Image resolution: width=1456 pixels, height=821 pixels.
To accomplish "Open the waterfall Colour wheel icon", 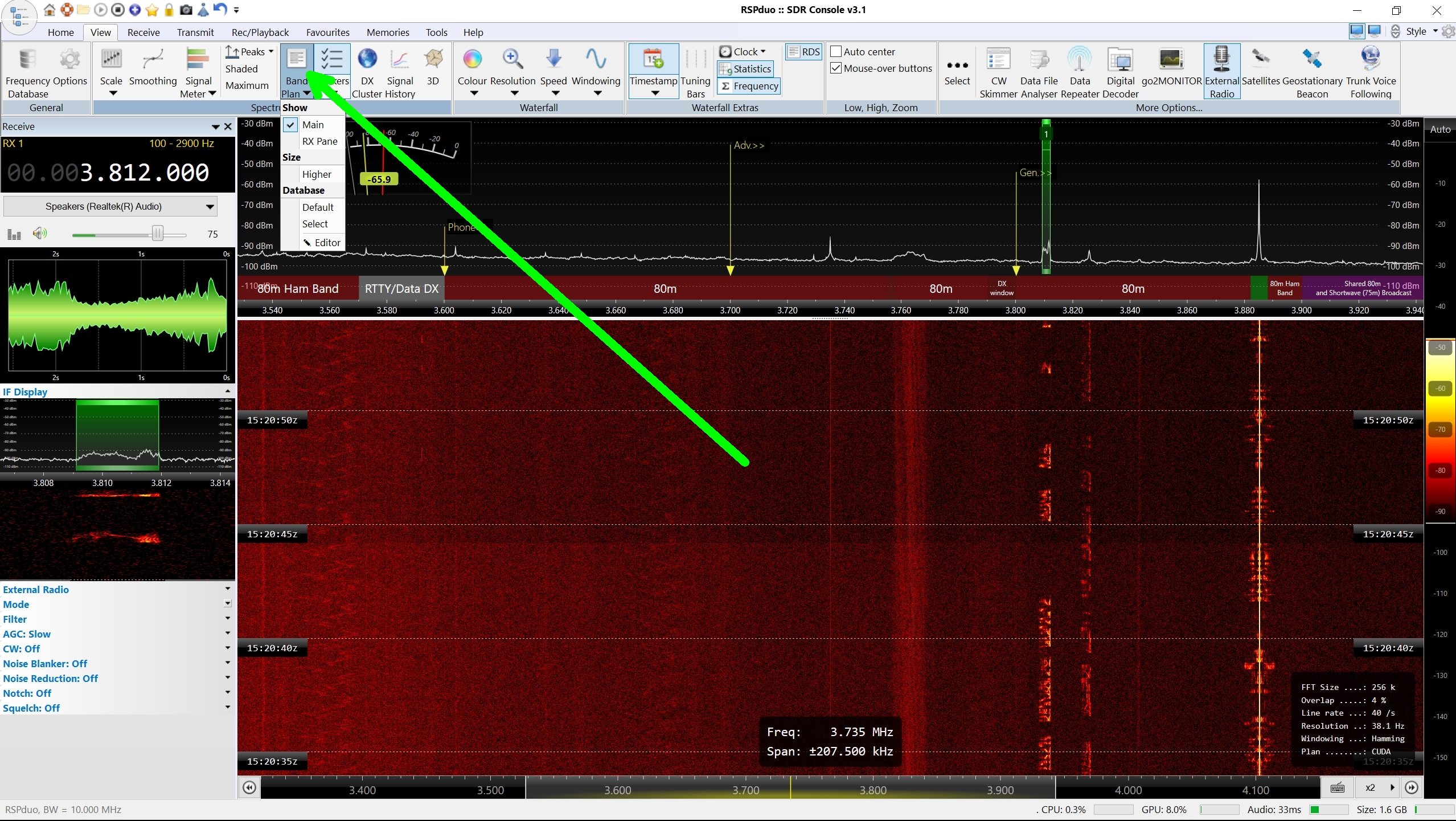I will click(x=472, y=59).
